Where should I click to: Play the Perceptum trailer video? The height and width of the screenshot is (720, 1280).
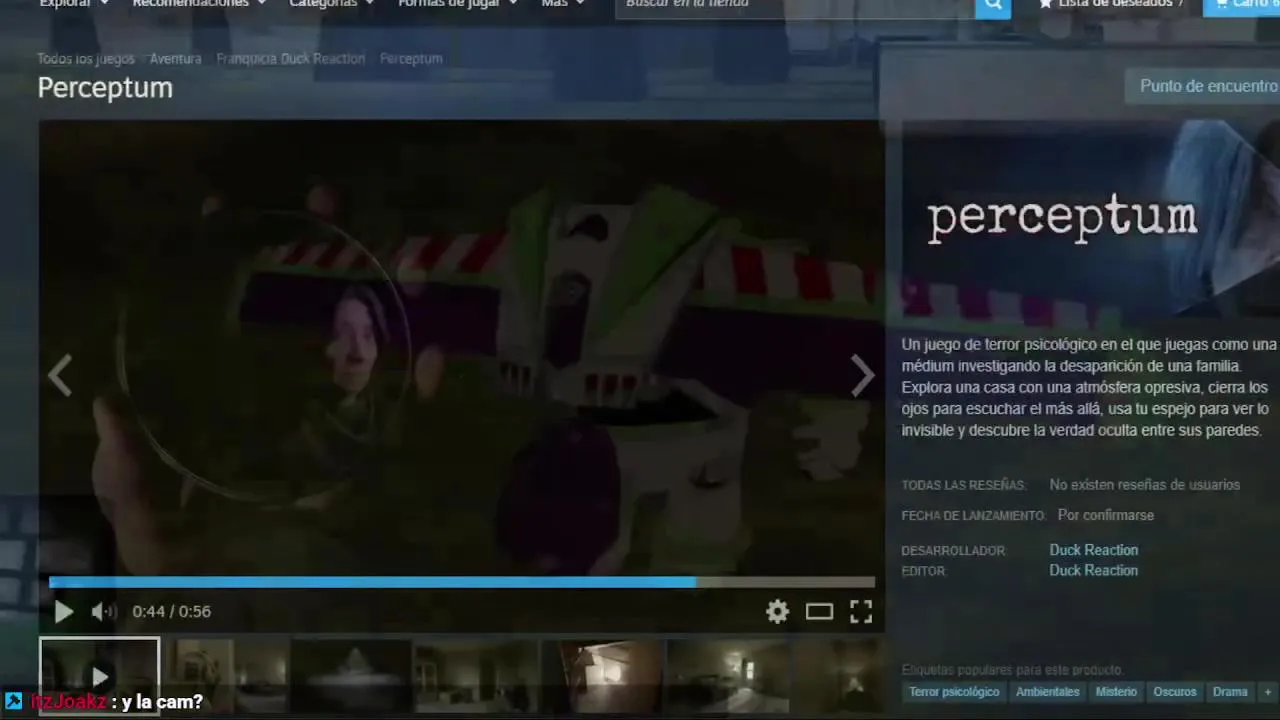(x=63, y=611)
